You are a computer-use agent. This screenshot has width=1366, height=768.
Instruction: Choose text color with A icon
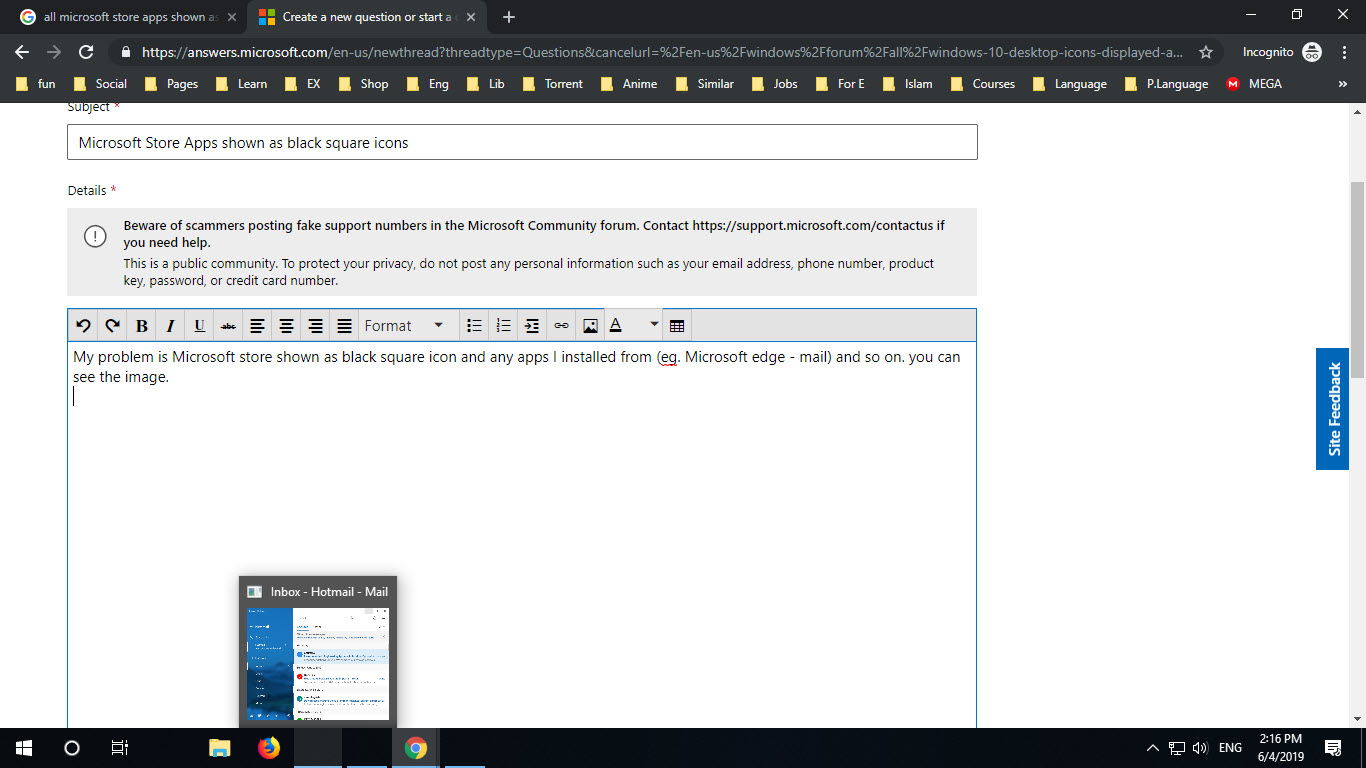click(617, 326)
